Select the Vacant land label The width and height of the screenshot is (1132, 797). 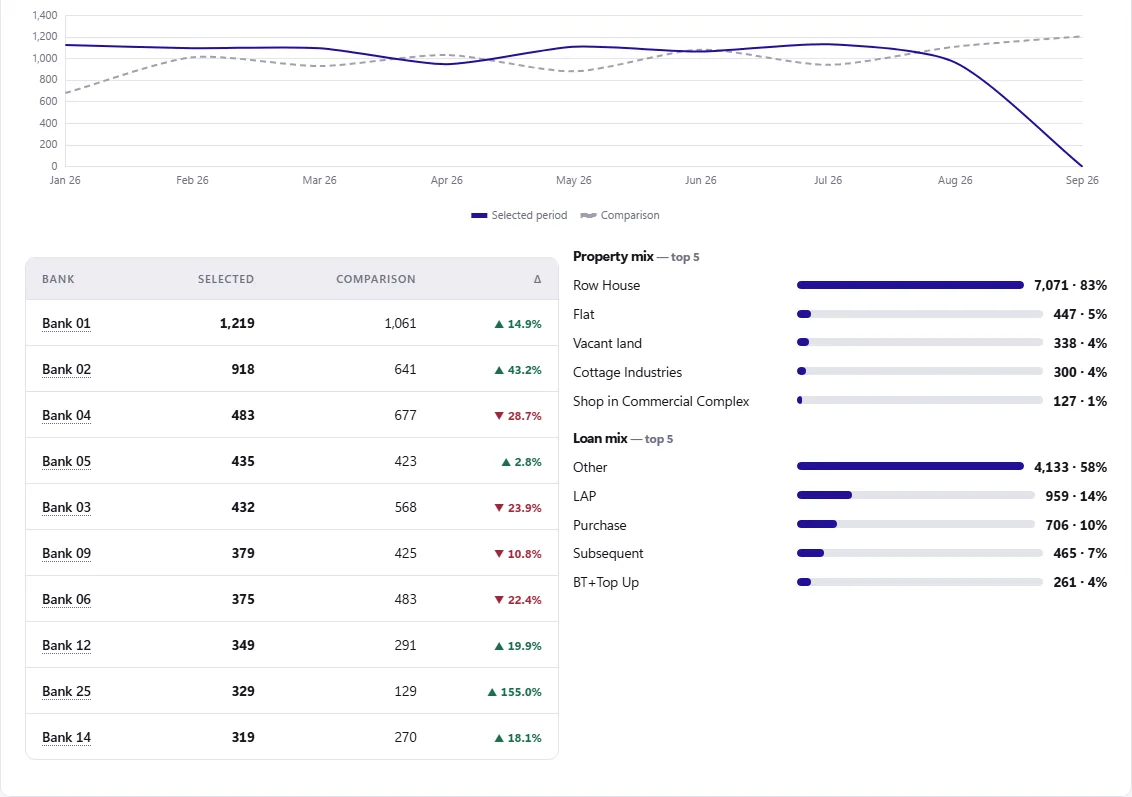point(607,343)
